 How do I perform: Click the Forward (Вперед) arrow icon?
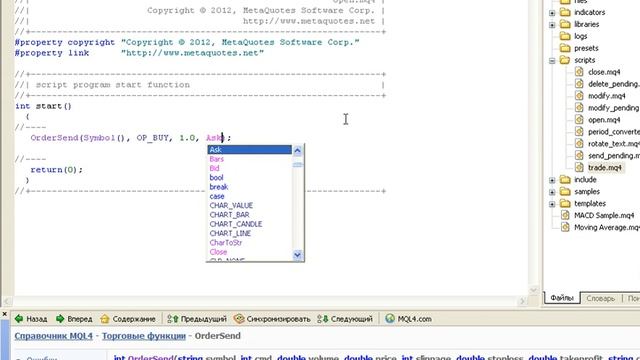pos(60,319)
